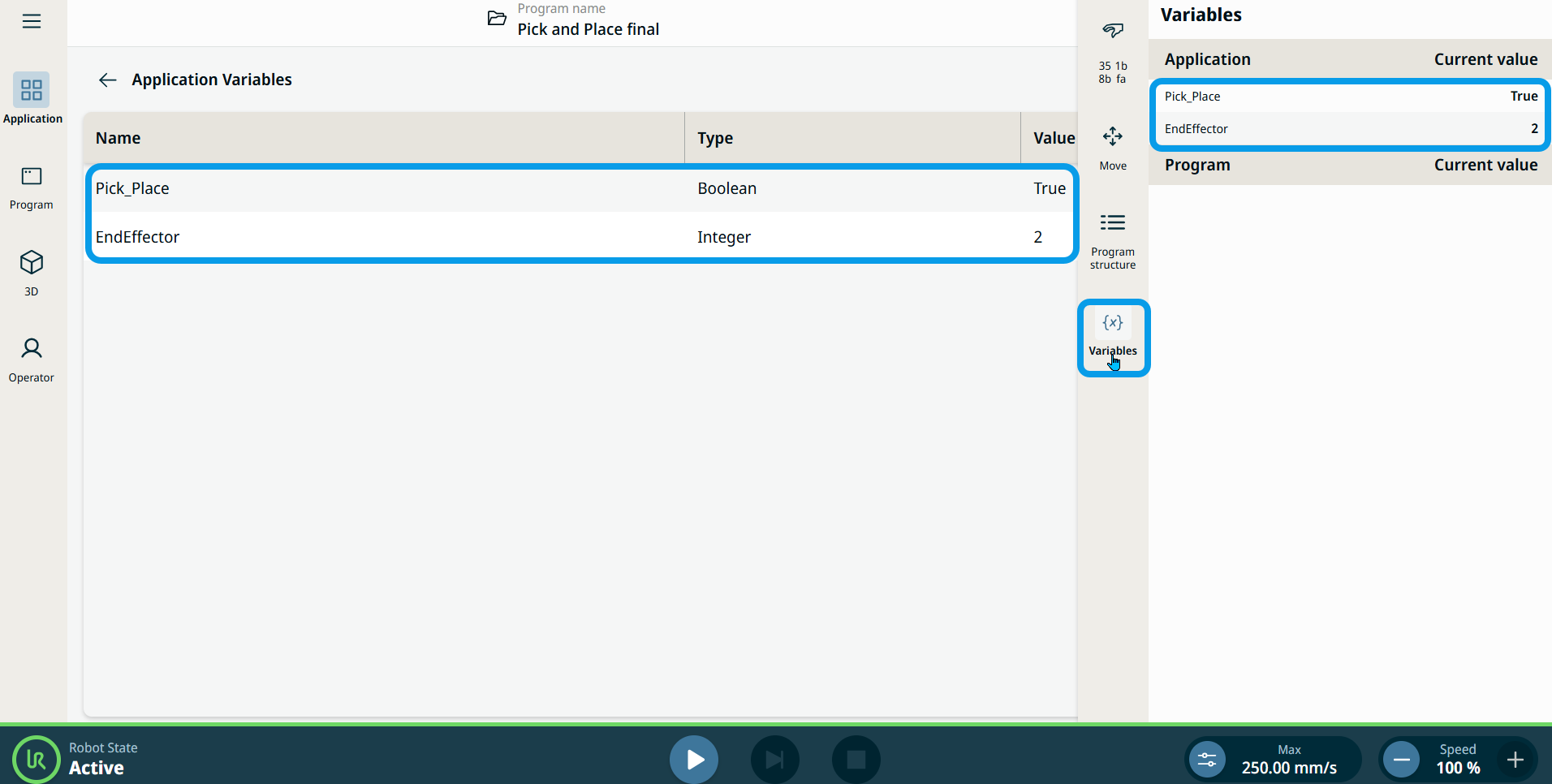Increase speed with the plus button
Image resolution: width=1552 pixels, height=784 pixels.
[x=1515, y=760]
